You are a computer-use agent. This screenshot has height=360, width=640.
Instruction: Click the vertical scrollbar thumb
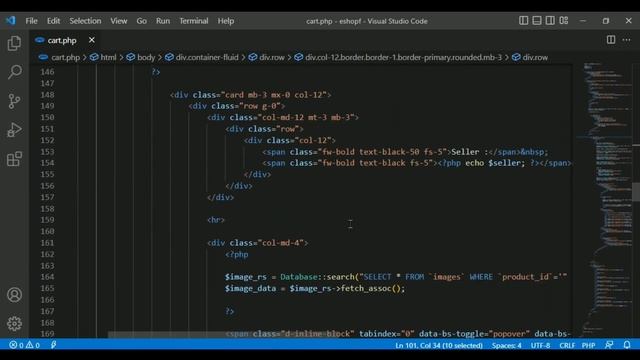pyautogui.click(x=636, y=192)
